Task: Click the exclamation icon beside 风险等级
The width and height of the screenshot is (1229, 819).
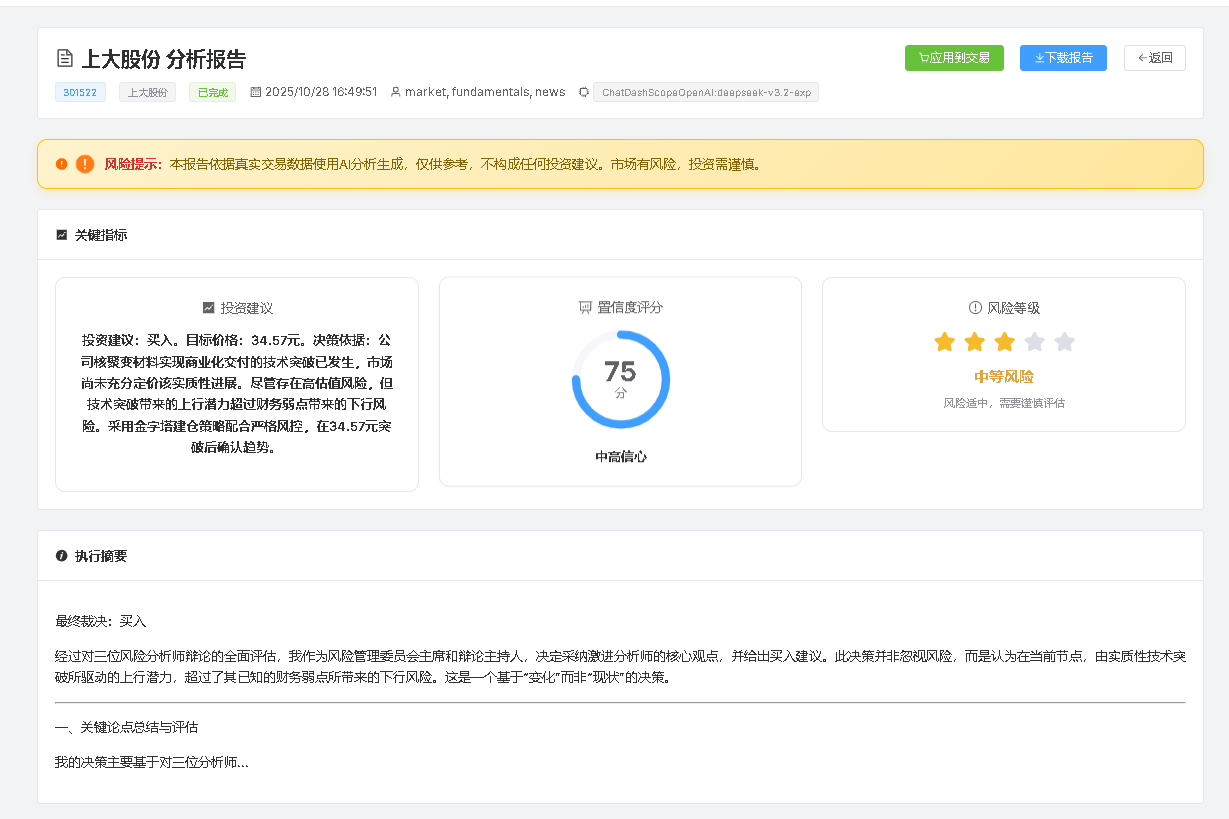Action: pyautogui.click(x=975, y=308)
